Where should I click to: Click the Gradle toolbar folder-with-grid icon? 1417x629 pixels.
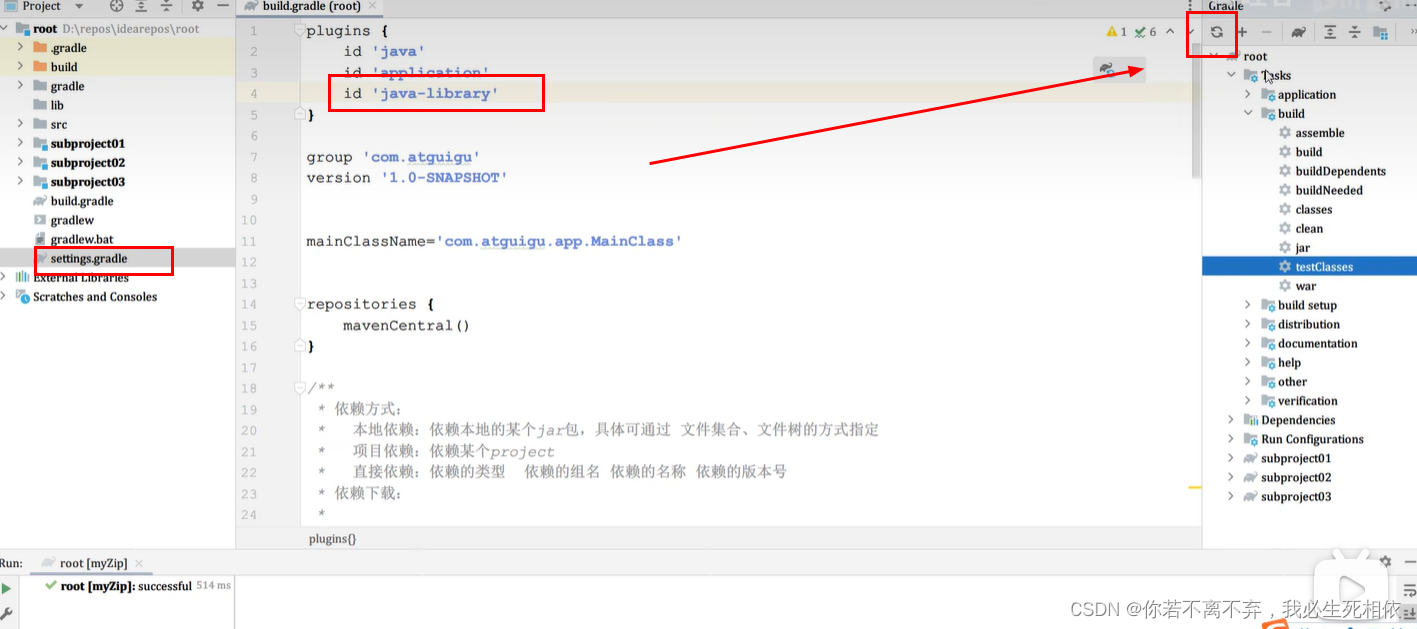point(1381,32)
